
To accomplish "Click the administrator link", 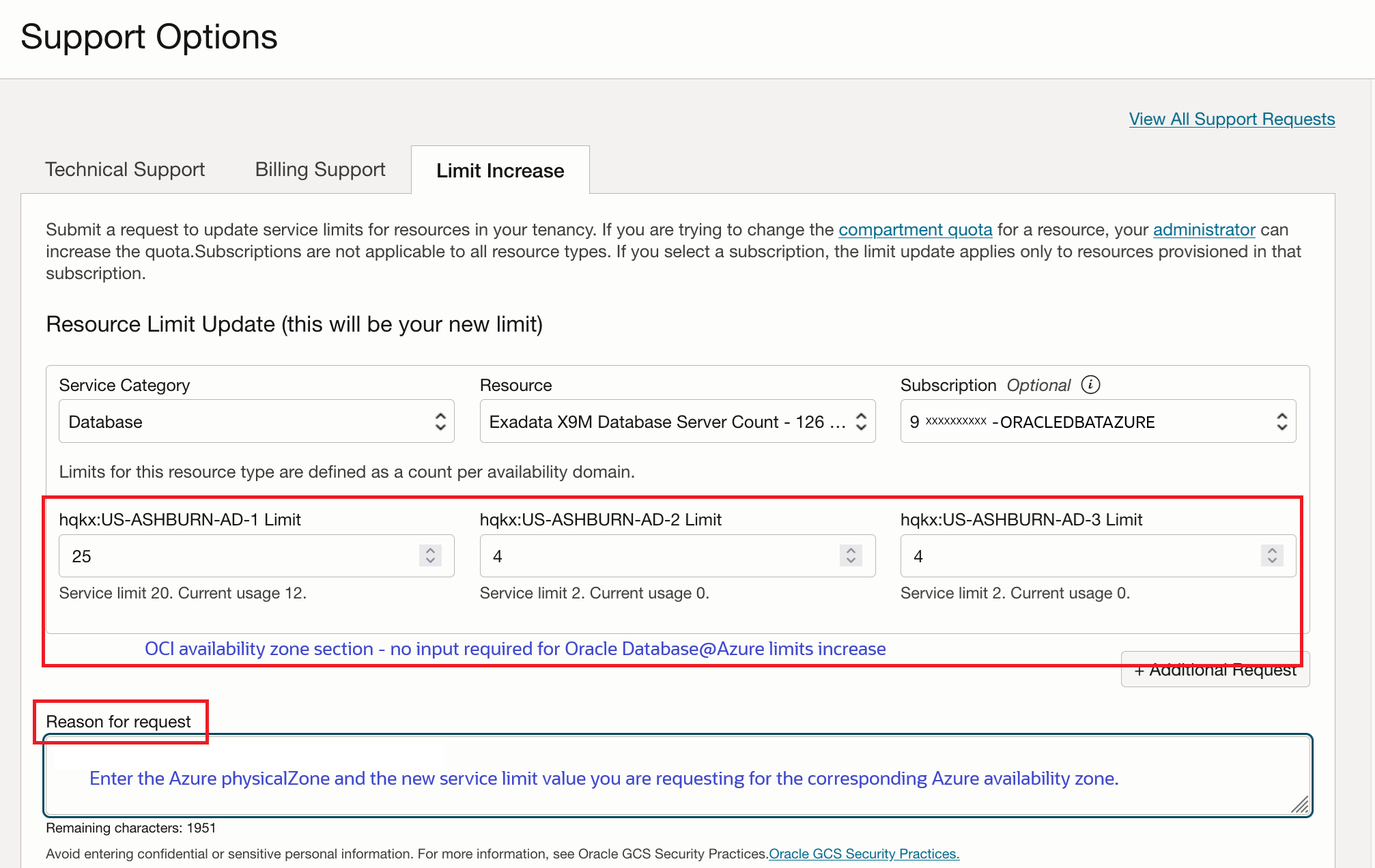I will tap(1204, 230).
